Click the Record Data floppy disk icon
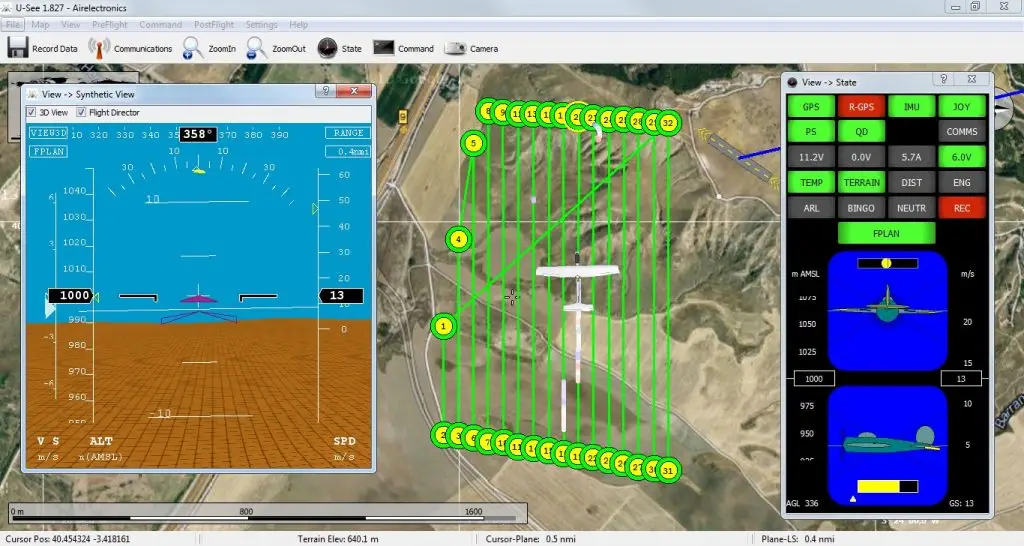Image resolution: width=1024 pixels, height=546 pixels. pos(17,47)
